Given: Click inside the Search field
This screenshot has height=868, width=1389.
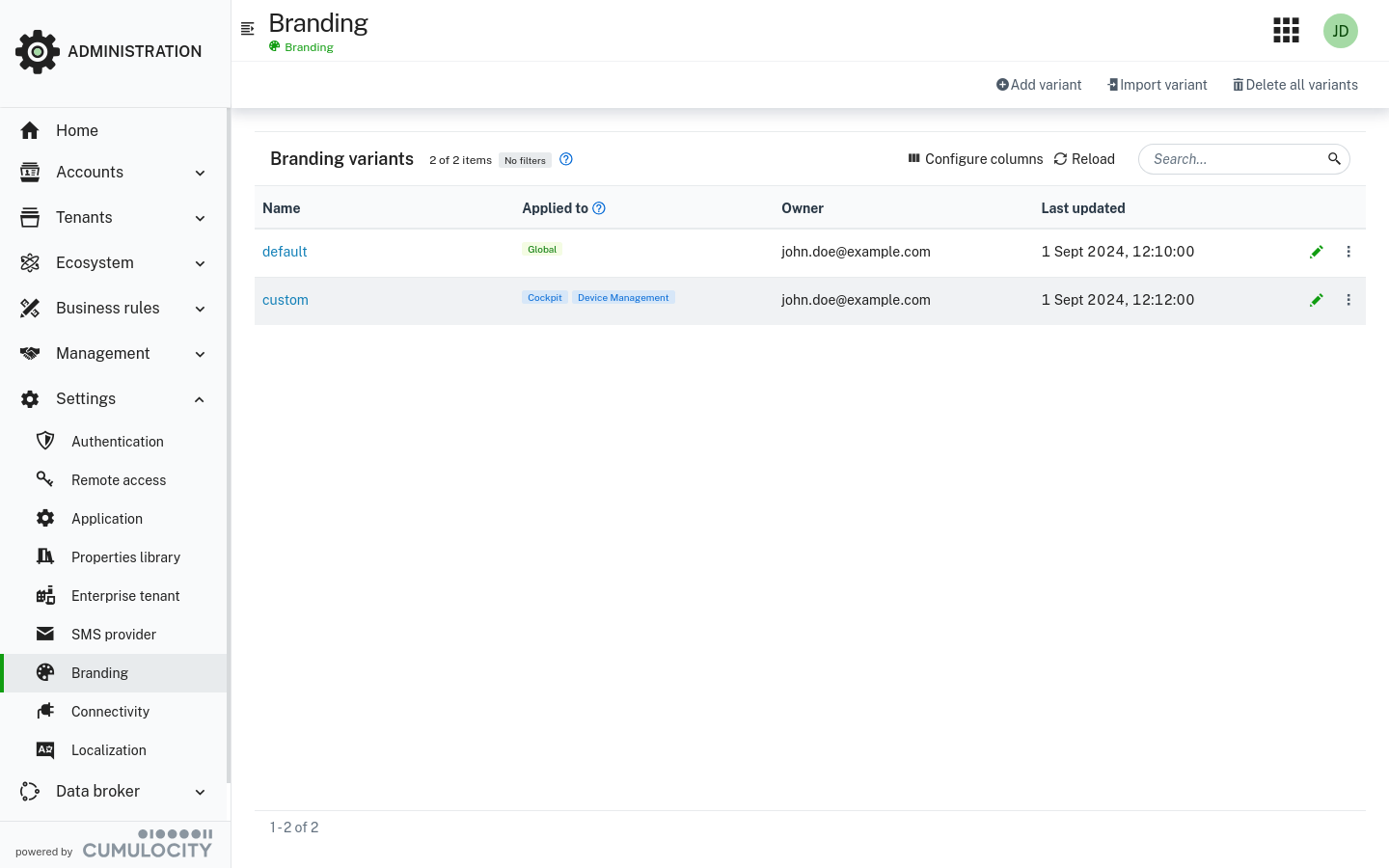Looking at the screenshot, I should click(1235, 158).
